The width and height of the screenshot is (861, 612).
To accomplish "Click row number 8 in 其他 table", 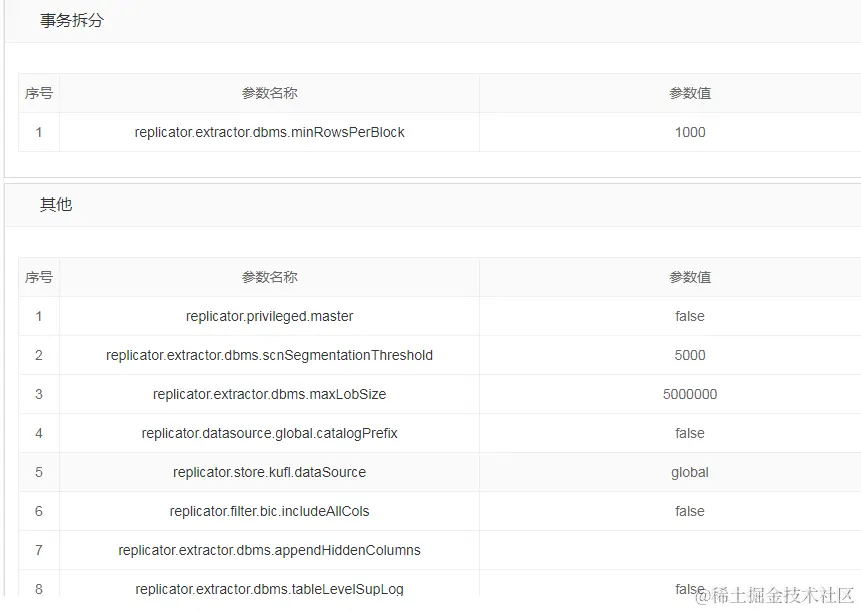I will tap(38, 589).
